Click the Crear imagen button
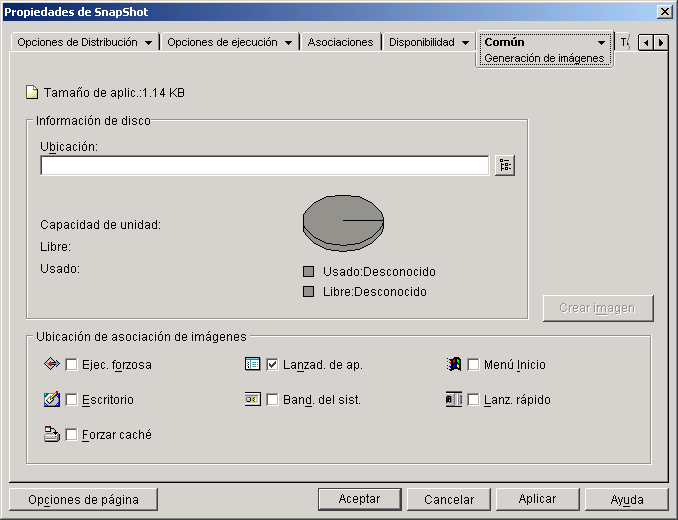 (x=598, y=308)
